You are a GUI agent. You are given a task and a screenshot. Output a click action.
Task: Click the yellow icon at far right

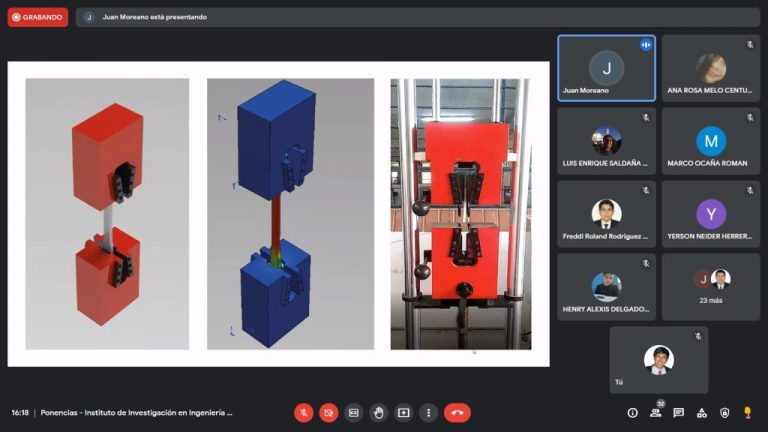pos(748,412)
